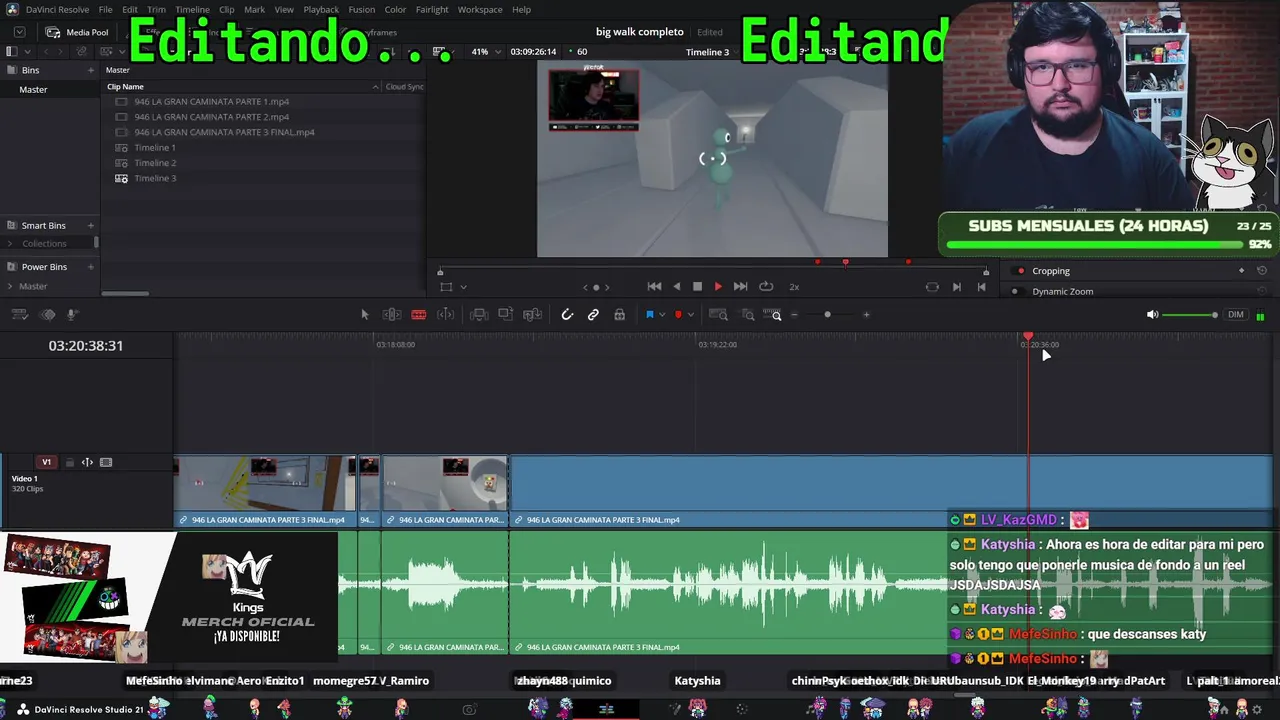Select the Trim Edit Mode tool
The height and width of the screenshot is (720, 1280).
tap(392, 315)
